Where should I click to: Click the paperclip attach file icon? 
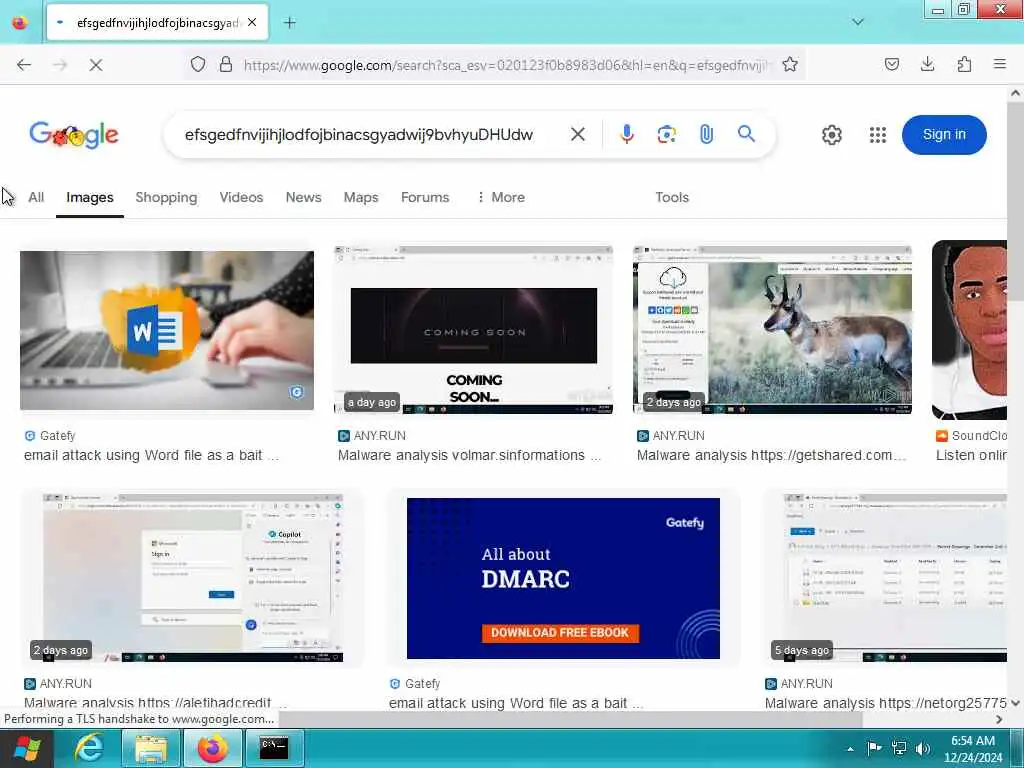pos(707,135)
